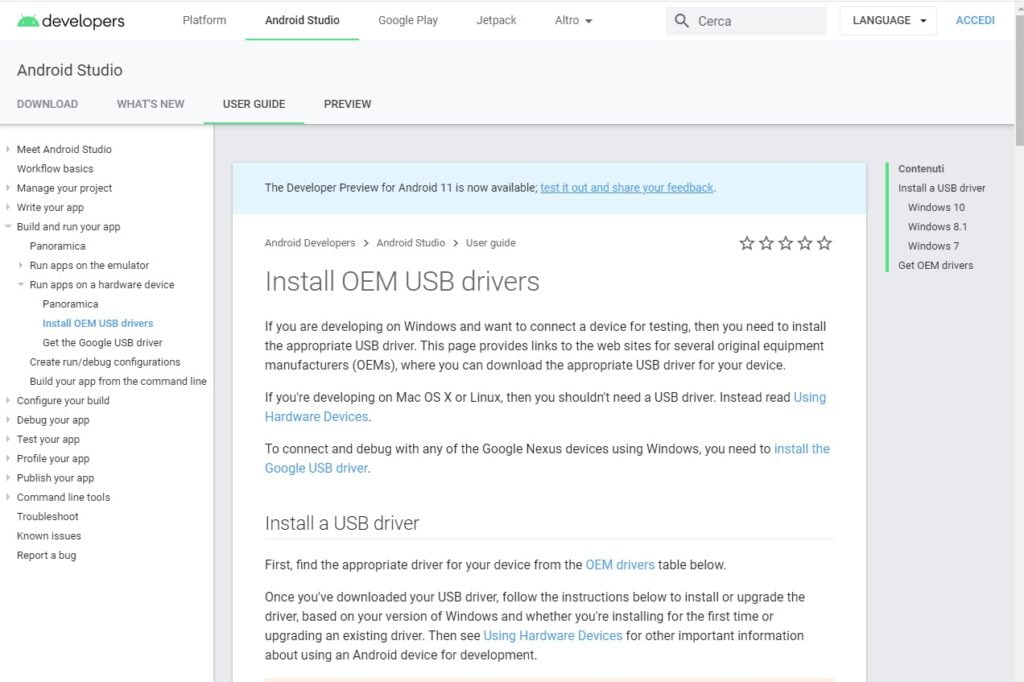Rate page with the first star
Image resolution: width=1024 pixels, height=682 pixels.
pos(746,244)
